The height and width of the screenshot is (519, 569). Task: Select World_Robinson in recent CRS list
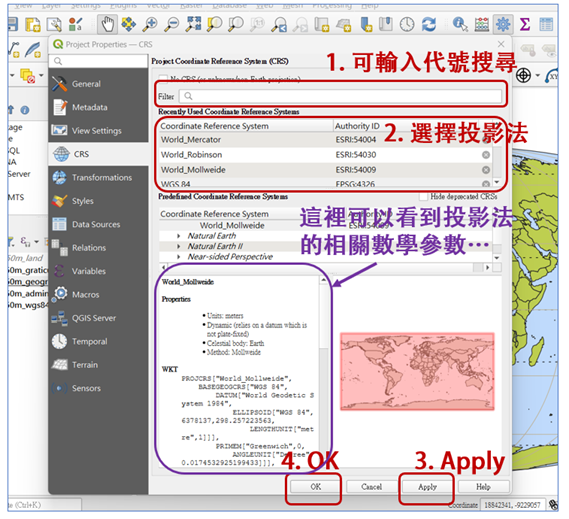(326, 155)
